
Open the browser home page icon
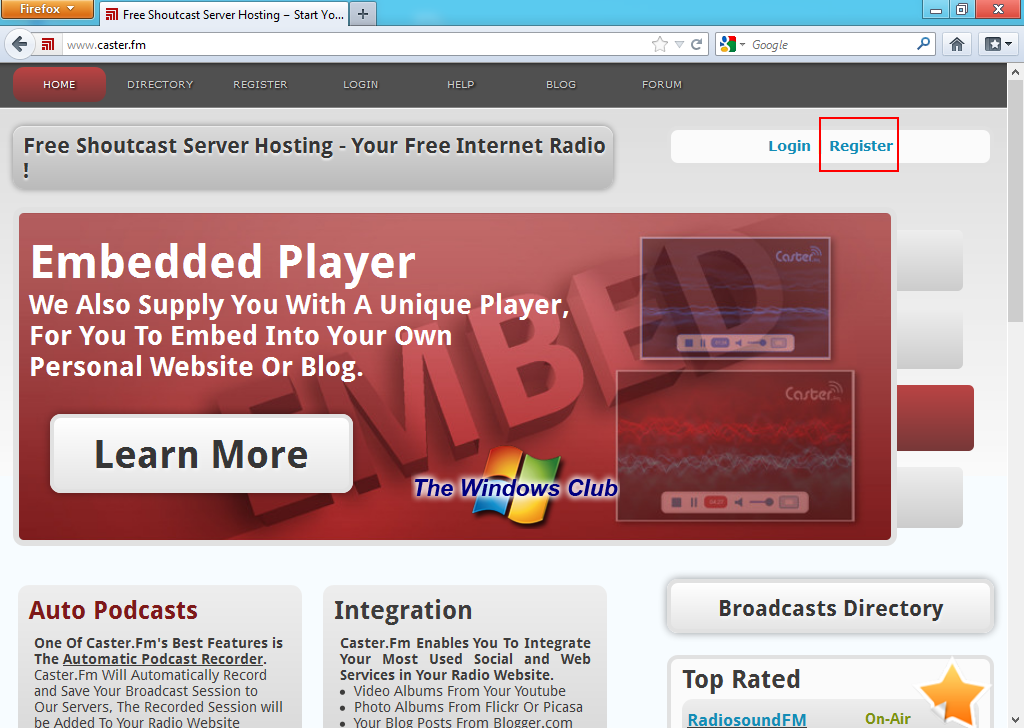point(957,44)
